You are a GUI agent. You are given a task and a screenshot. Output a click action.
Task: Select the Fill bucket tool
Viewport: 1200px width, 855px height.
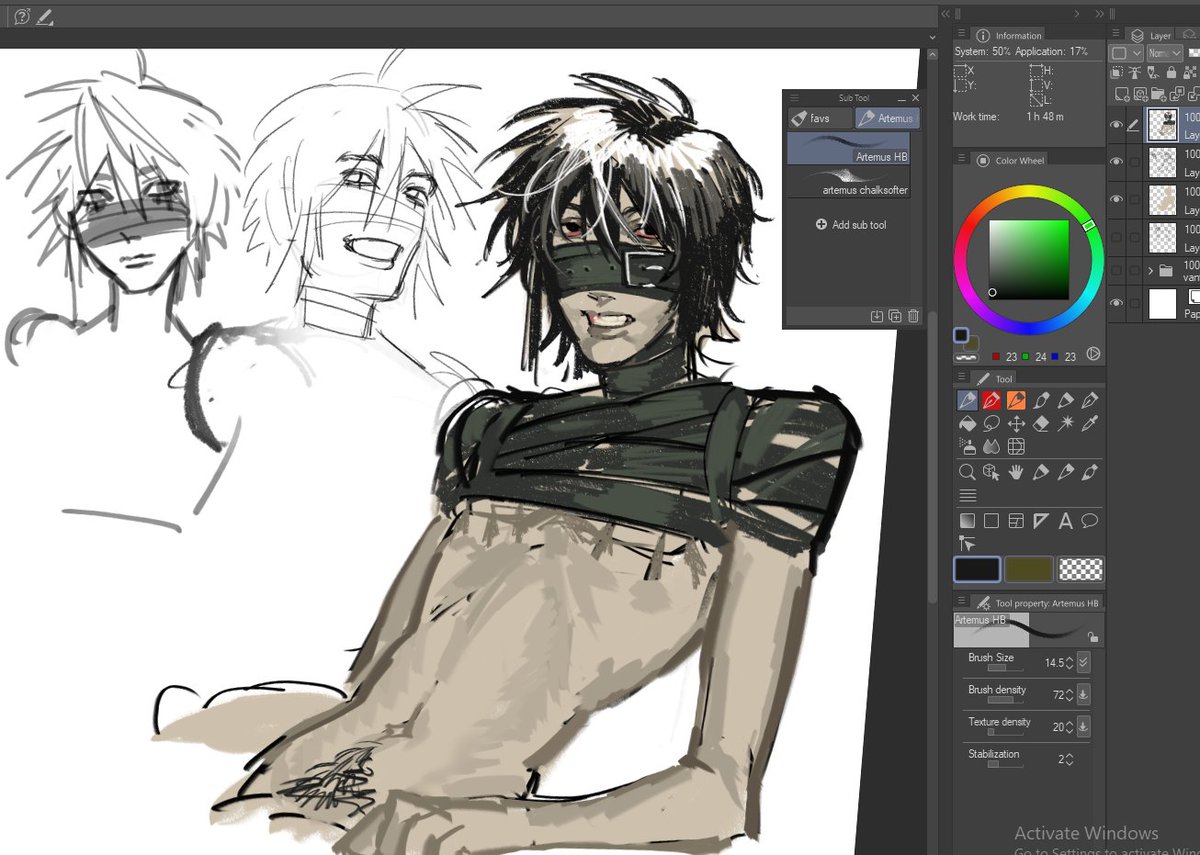967,424
